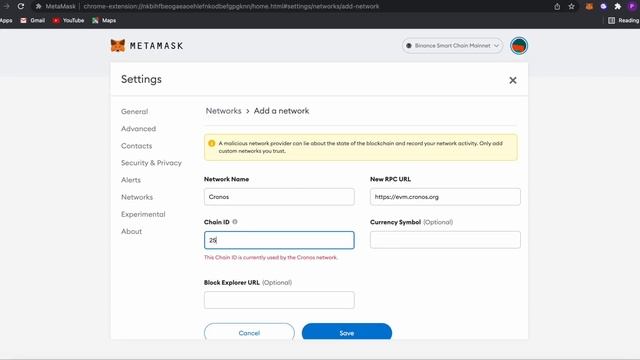Open About settings tab
640x360 pixels.
point(131,231)
